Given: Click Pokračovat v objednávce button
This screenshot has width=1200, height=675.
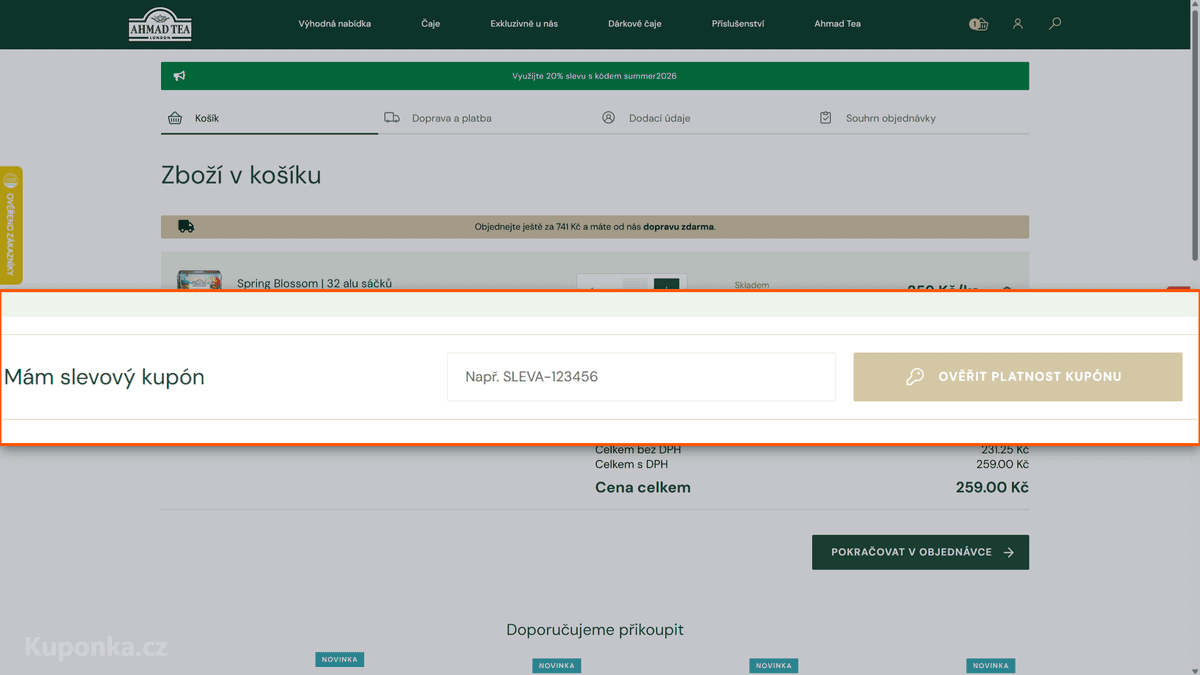Looking at the screenshot, I should pyautogui.click(x=920, y=552).
